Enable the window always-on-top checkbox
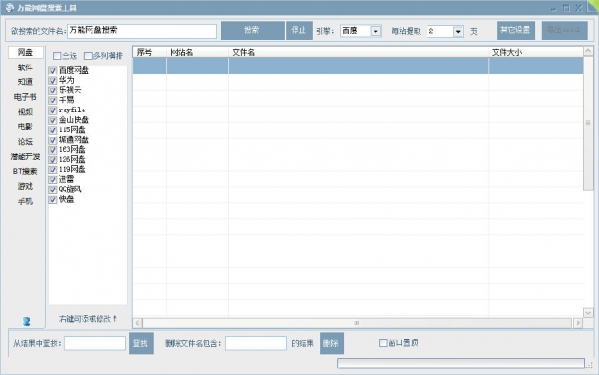Viewport: 599px width, 375px height. pos(383,343)
